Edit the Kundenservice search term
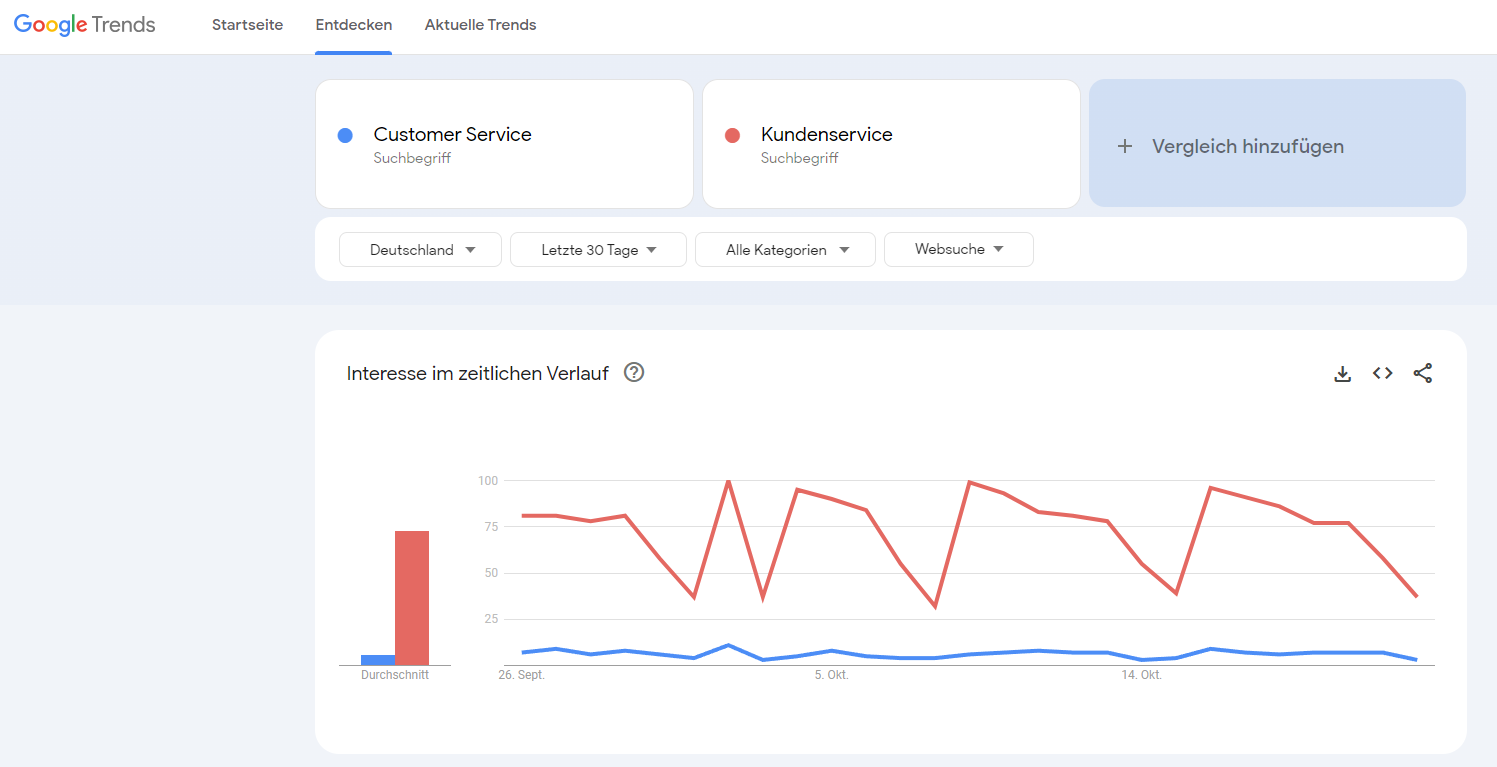1497x767 pixels. pos(826,135)
